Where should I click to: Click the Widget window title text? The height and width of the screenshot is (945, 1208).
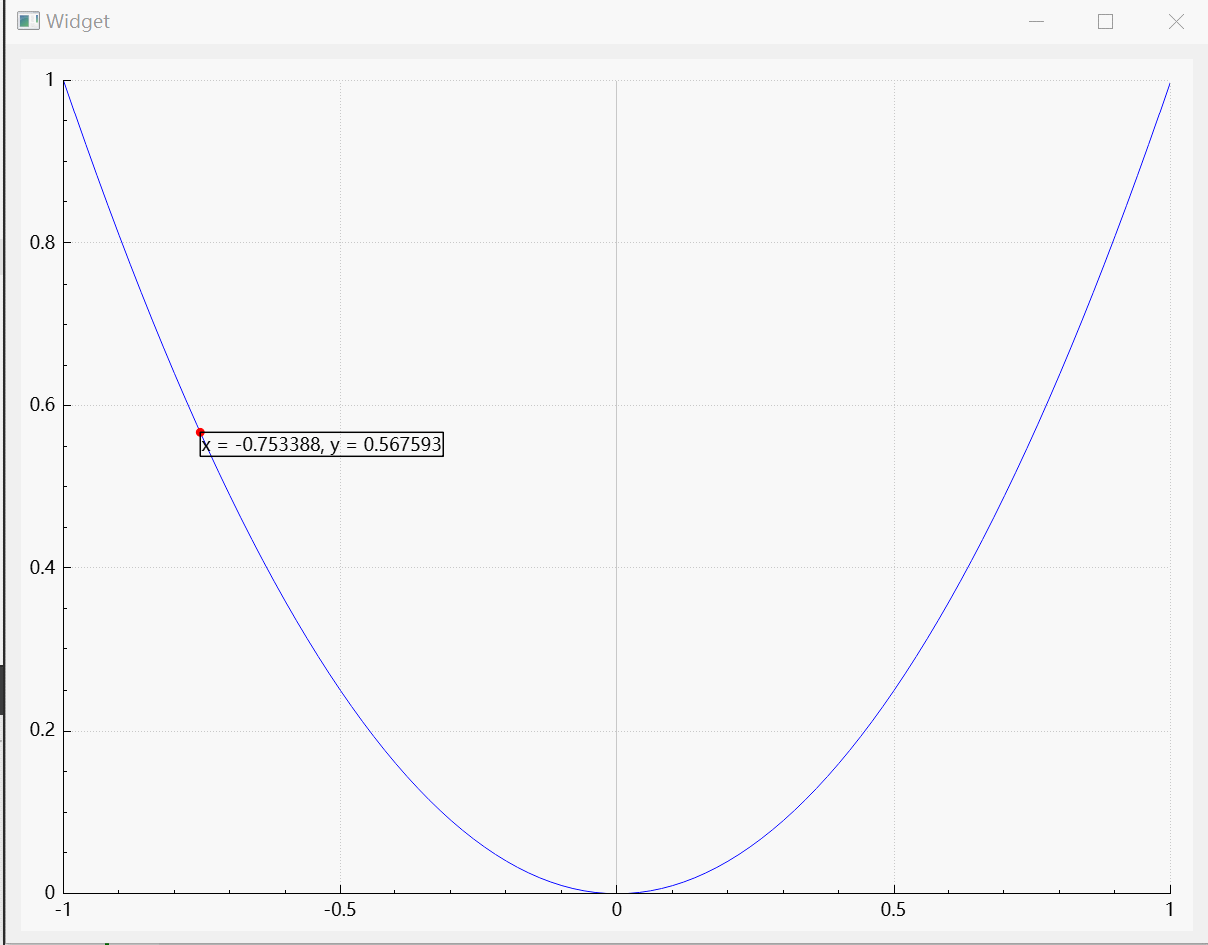(x=78, y=21)
